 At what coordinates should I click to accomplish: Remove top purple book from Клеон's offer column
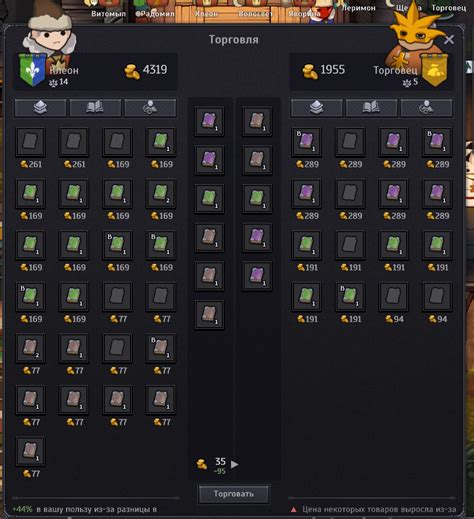pos(209,121)
